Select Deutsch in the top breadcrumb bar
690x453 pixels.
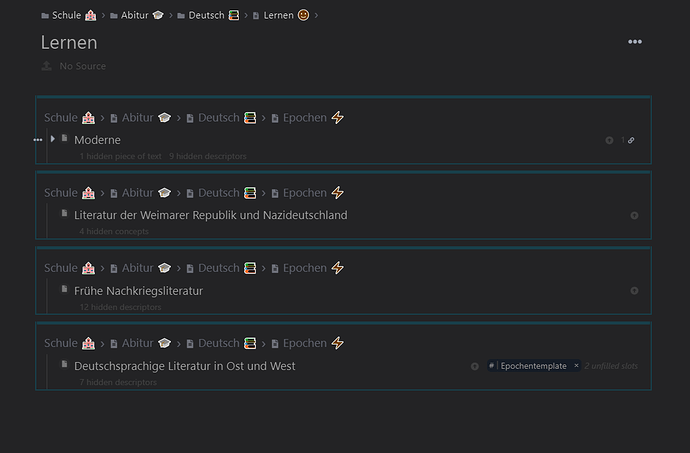208,15
